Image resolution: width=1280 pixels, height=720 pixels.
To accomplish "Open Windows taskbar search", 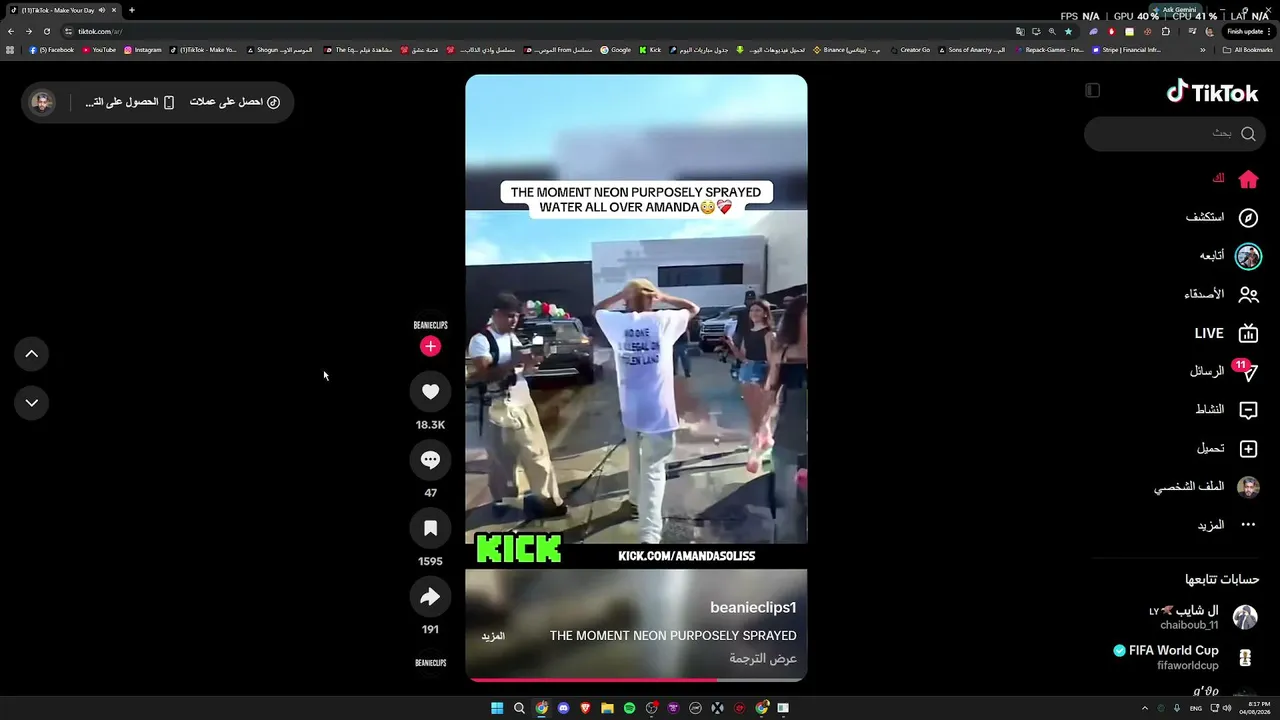I will pyautogui.click(x=519, y=708).
